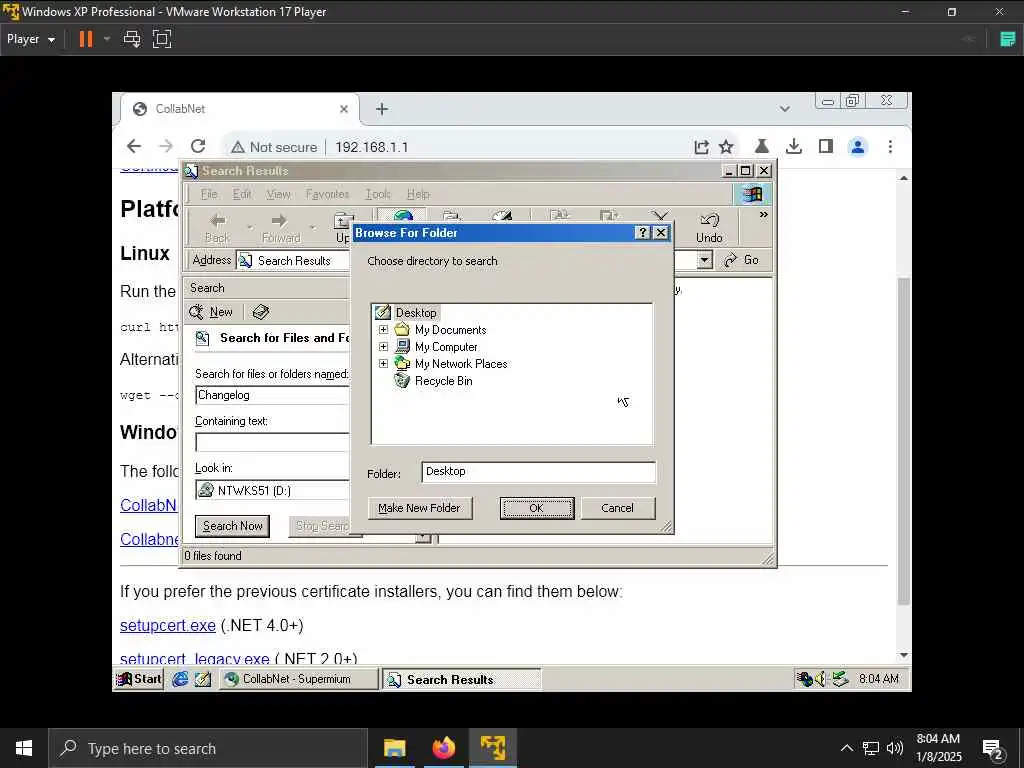Viewport: 1024px width, 768px height.
Task: Click the Containing text input field
Action: point(272,442)
